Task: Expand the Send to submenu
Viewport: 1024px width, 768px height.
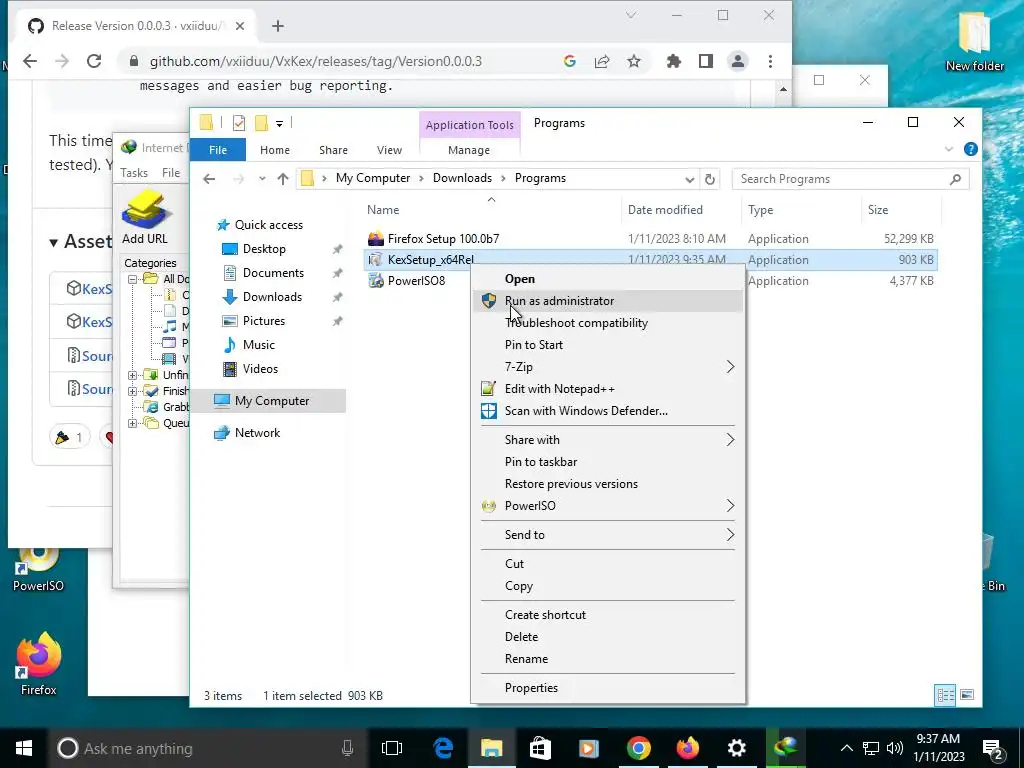Action: (607, 535)
